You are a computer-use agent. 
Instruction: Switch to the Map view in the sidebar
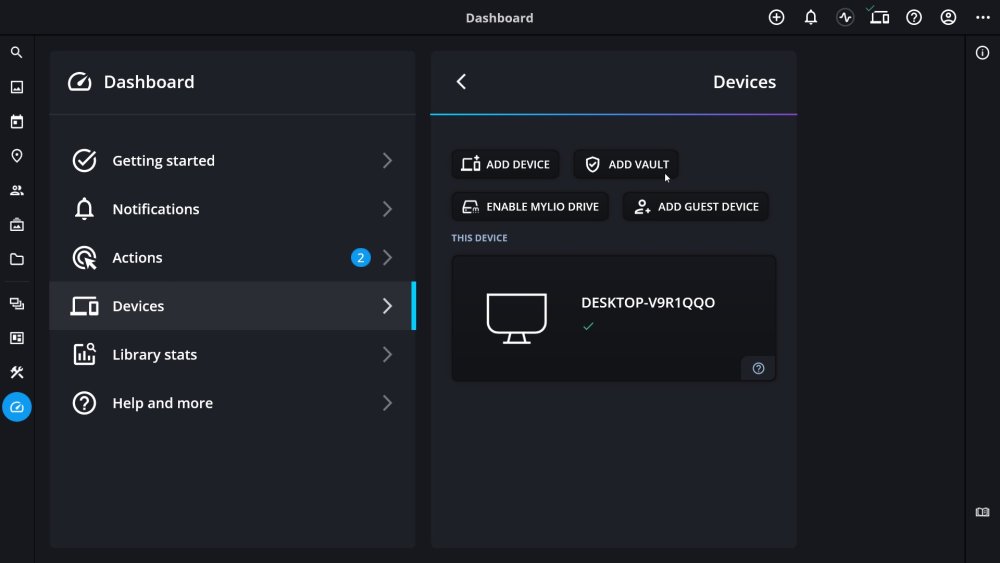point(16,156)
